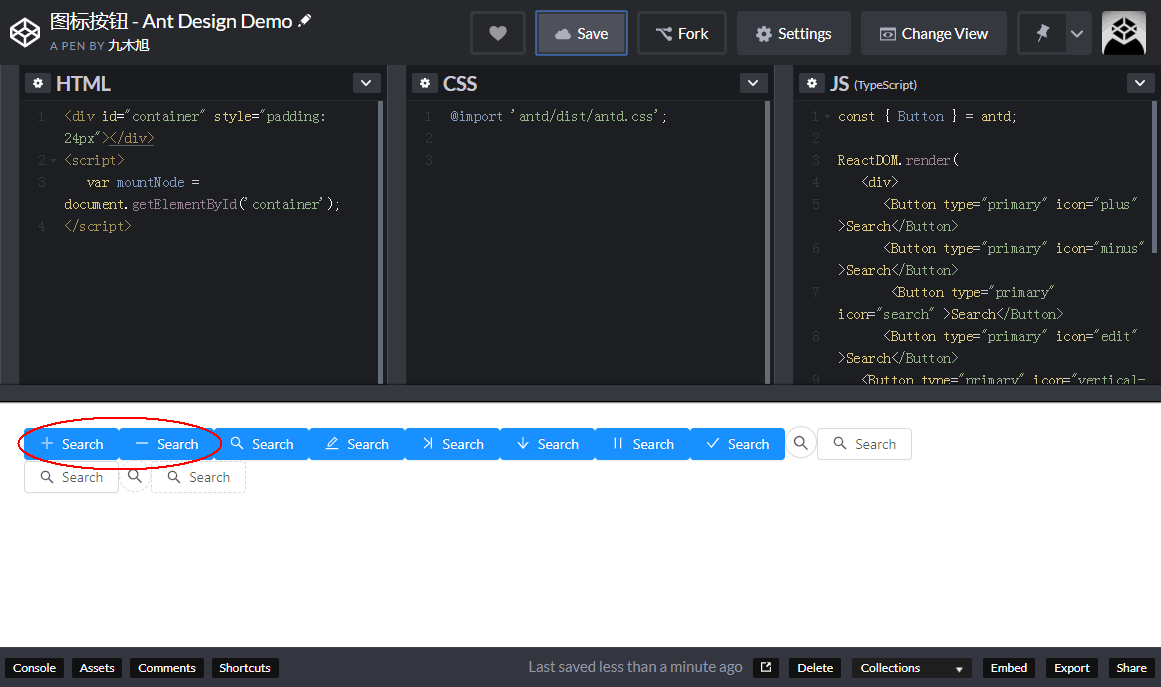Open pen in new window icon

[766, 668]
